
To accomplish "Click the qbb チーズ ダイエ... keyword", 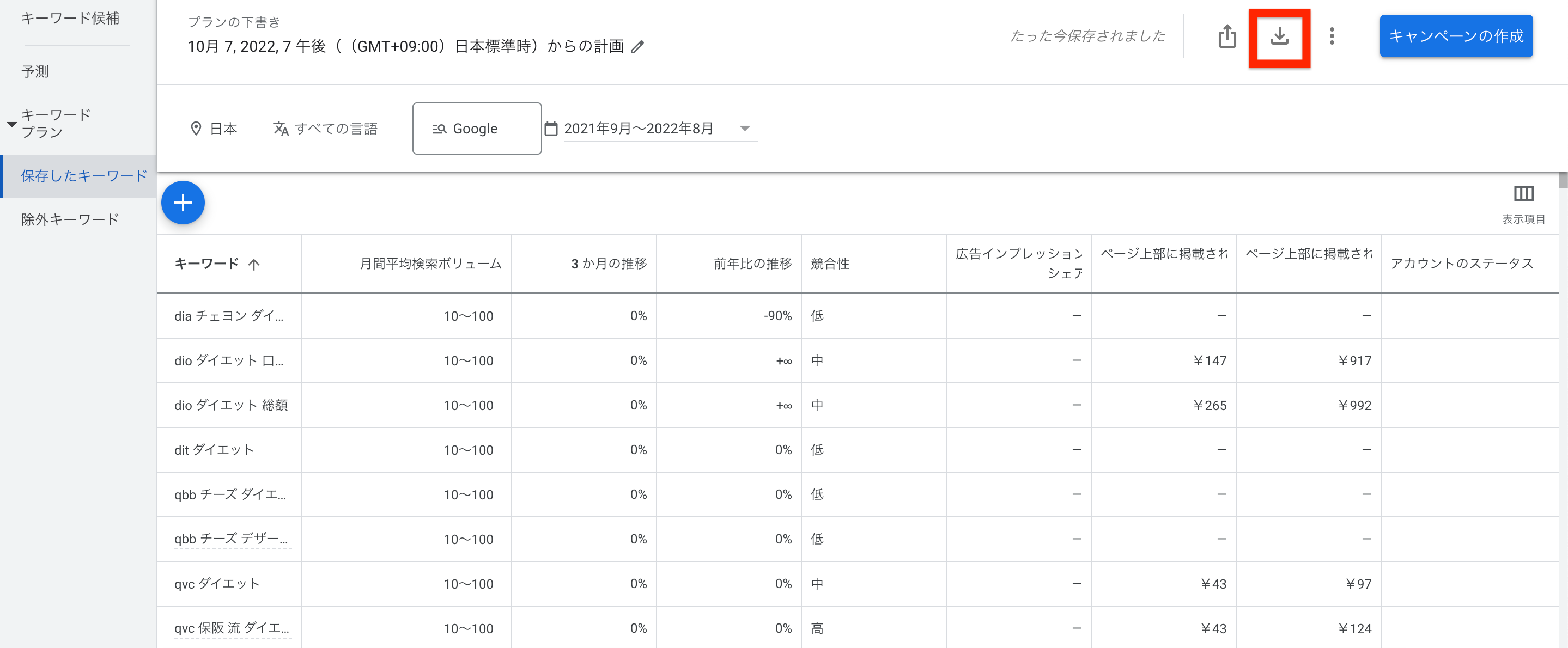I will [230, 494].
